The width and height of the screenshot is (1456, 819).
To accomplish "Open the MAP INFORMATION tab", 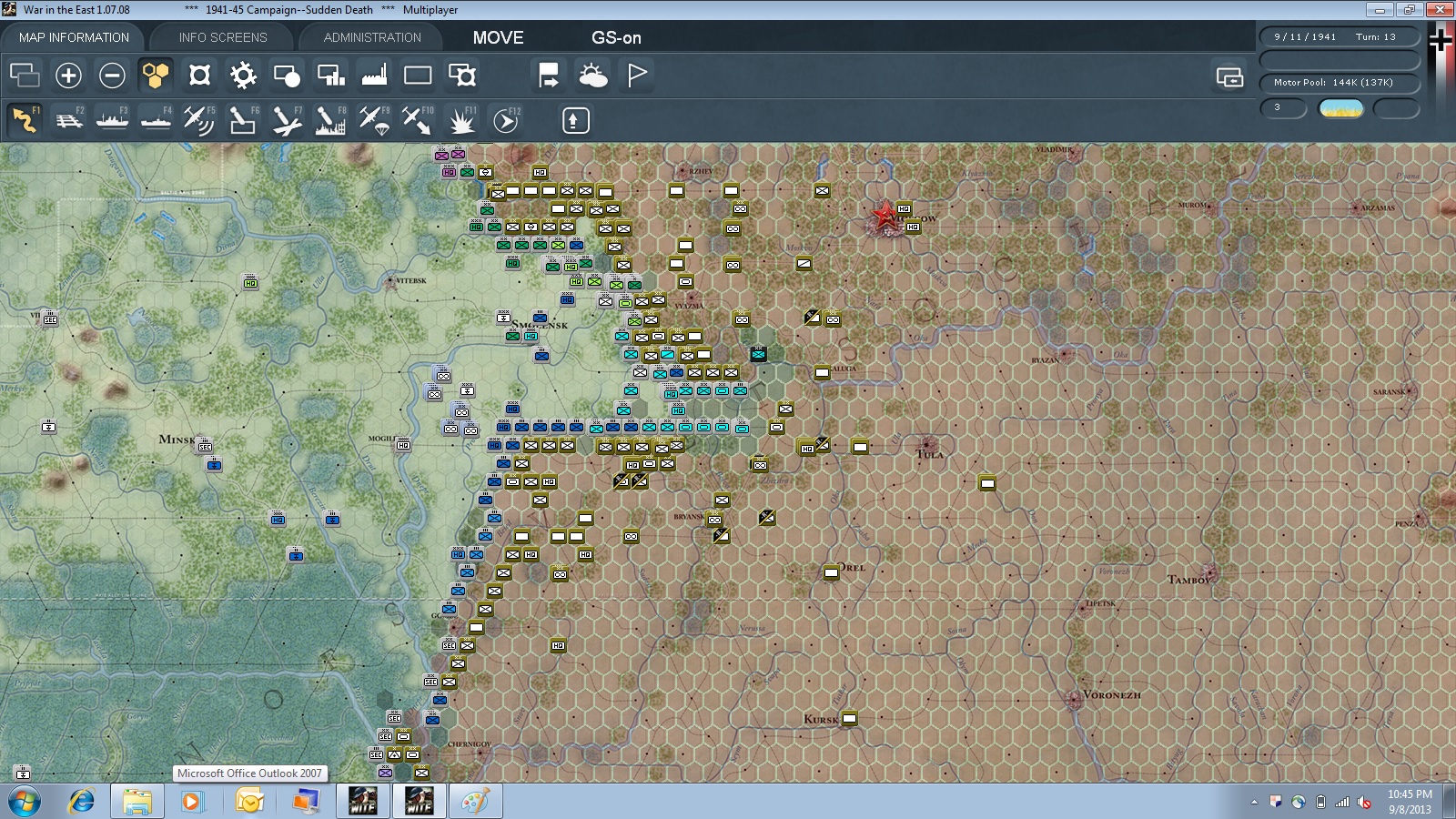I will (x=74, y=37).
